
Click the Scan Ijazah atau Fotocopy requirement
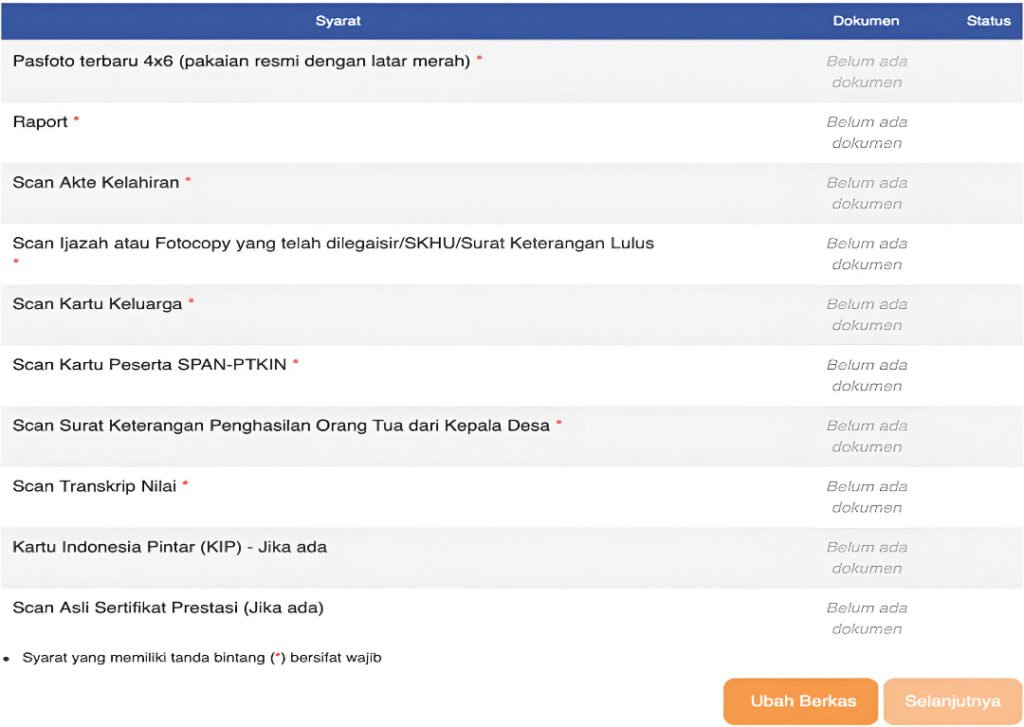point(333,243)
